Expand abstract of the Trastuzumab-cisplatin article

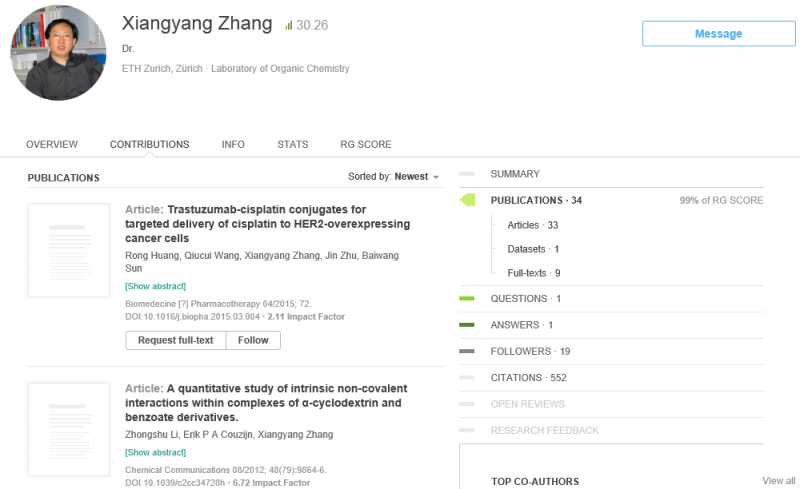(x=155, y=286)
